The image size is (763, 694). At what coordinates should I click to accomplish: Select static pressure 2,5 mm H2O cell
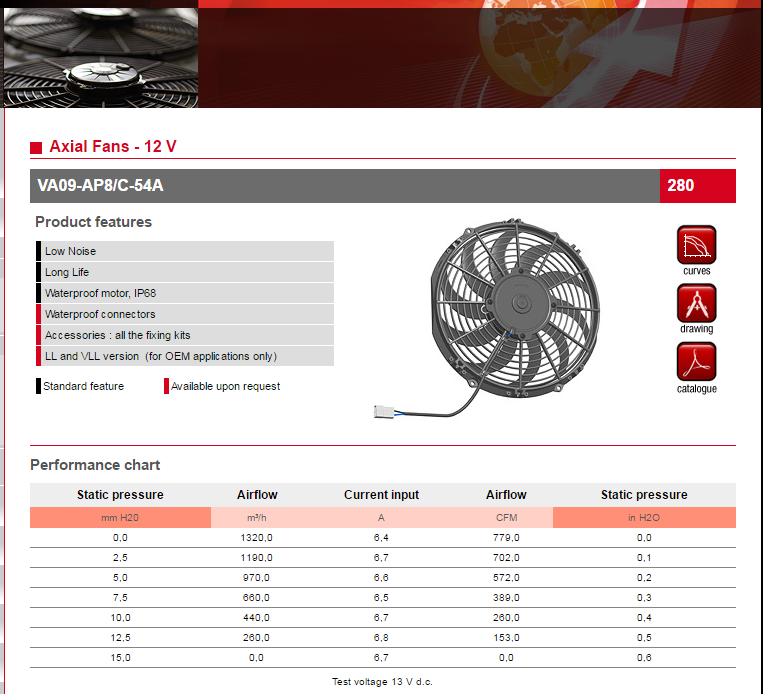[120, 558]
